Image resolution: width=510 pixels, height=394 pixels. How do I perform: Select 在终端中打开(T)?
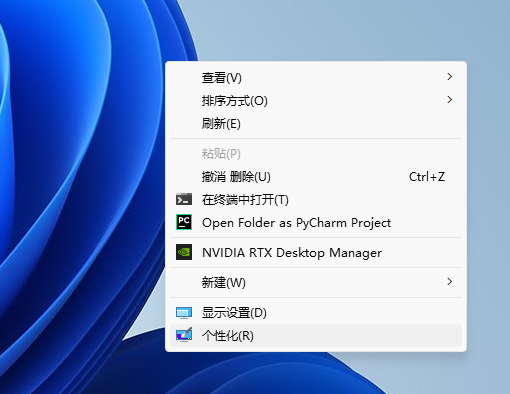click(316, 199)
